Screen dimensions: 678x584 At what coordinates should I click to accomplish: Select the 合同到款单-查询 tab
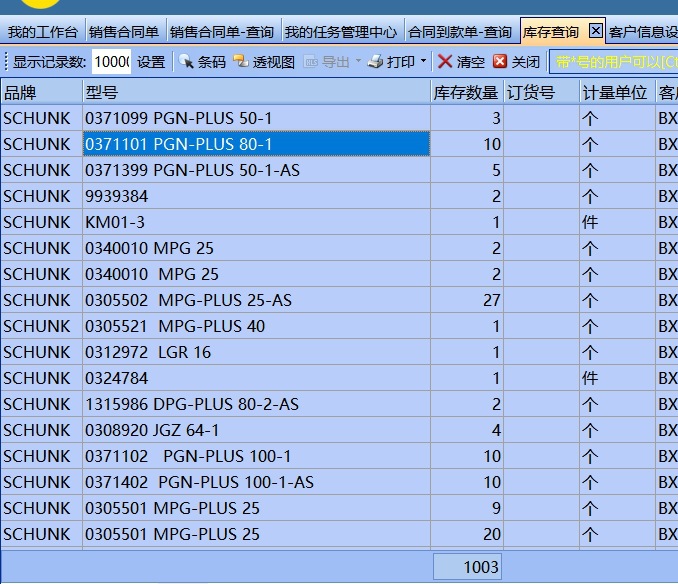pos(460,32)
